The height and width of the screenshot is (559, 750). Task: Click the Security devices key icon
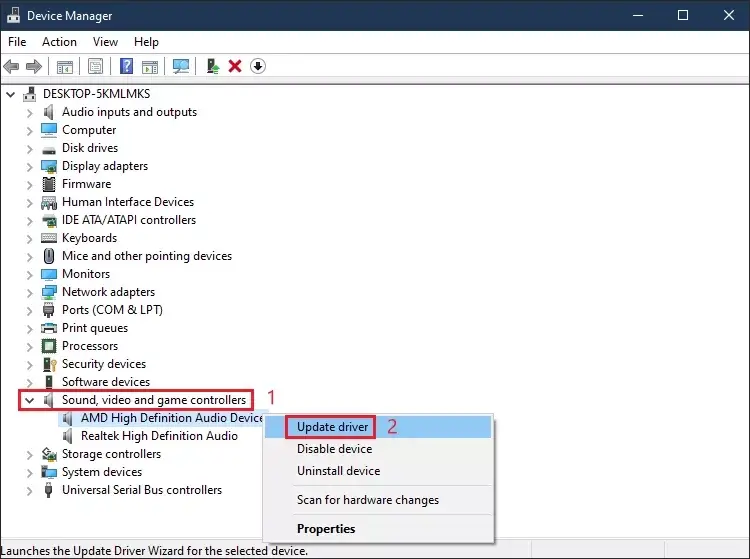pyautogui.click(x=49, y=364)
